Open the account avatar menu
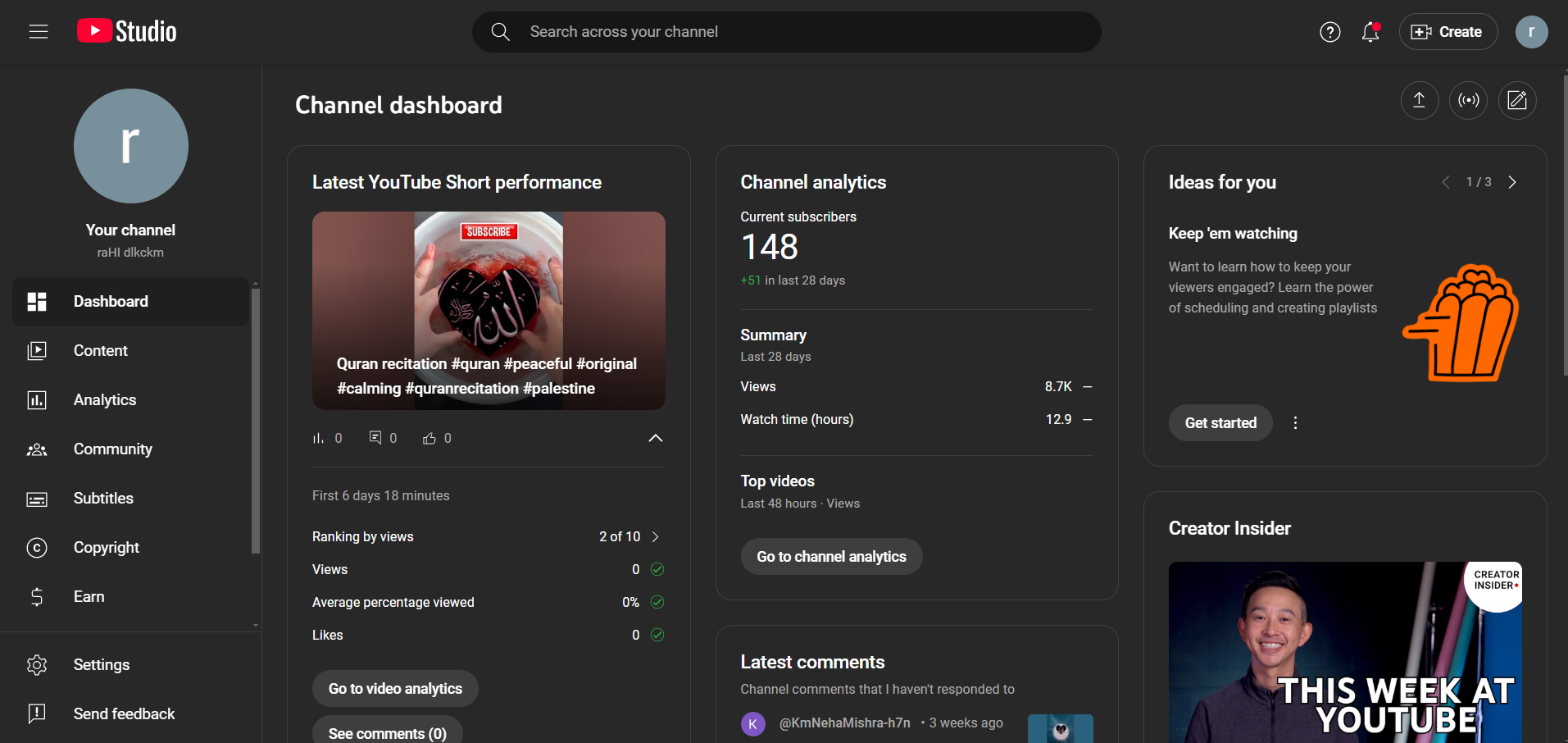Image resolution: width=1568 pixels, height=743 pixels. [x=1531, y=32]
